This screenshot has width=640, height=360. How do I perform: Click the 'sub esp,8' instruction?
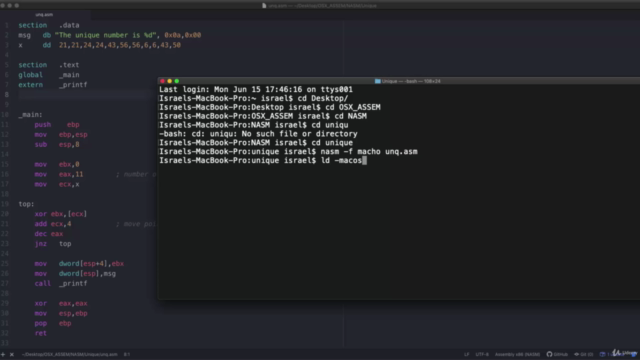[x=57, y=144]
